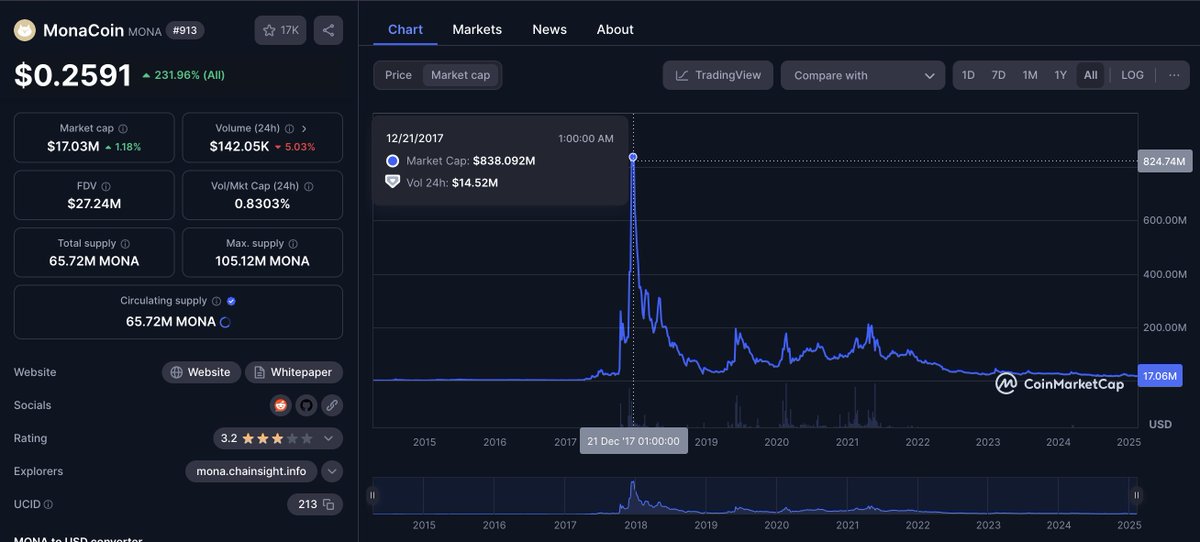This screenshot has width=1200, height=542.
Task: Show UCID info icon
Action: [48, 505]
